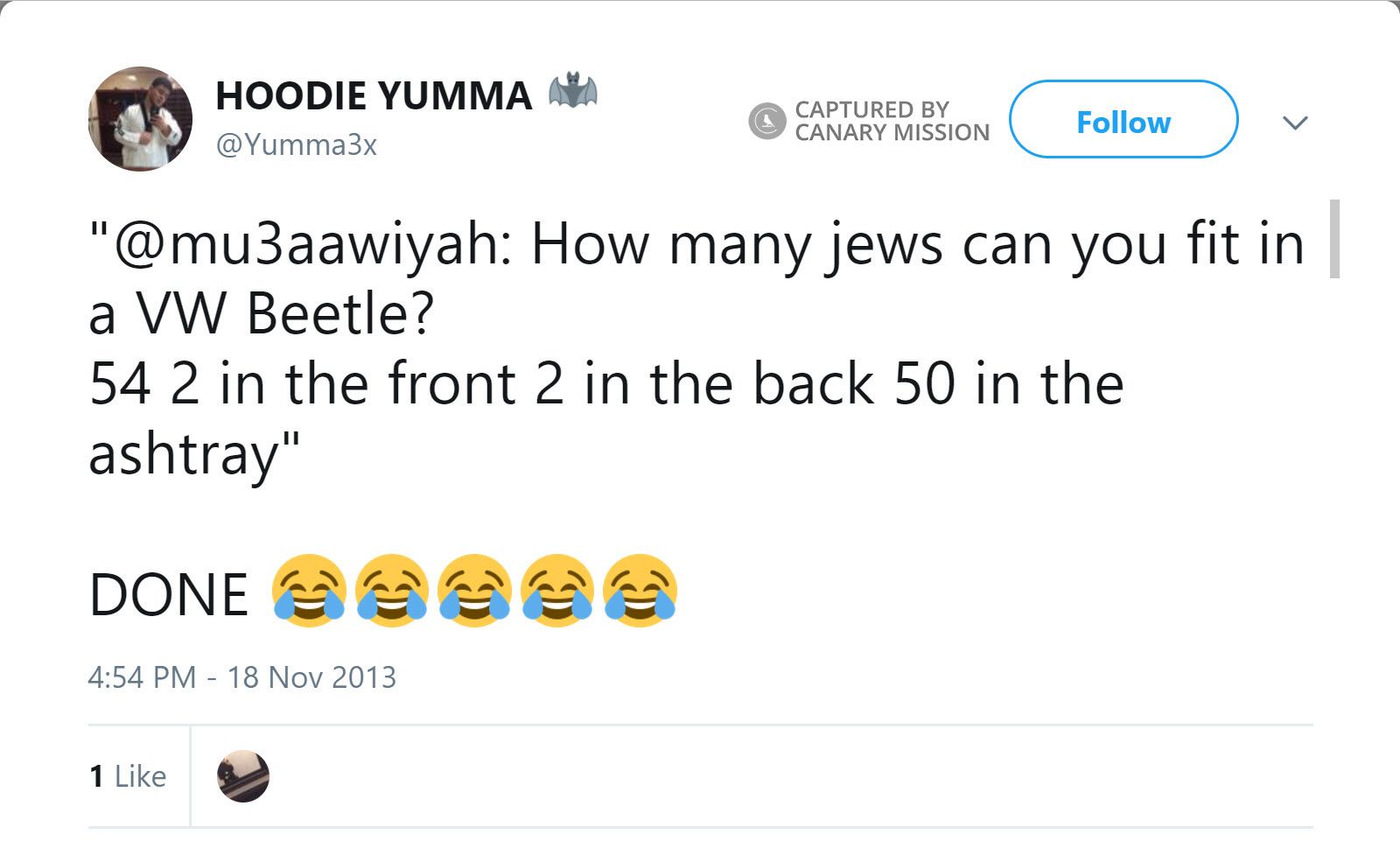Click the 4:54 PM timestamp
Screen dimensions: 1400x848
[x=142, y=677]
